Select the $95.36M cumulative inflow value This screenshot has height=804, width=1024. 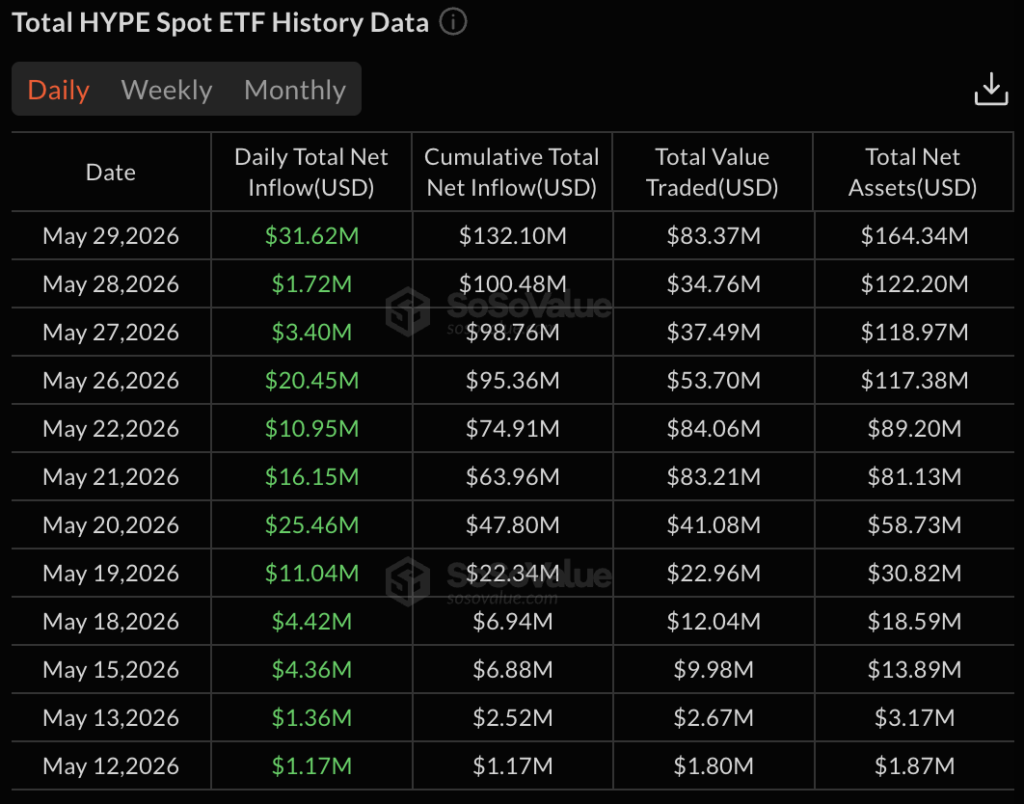(x=512, y=381)
